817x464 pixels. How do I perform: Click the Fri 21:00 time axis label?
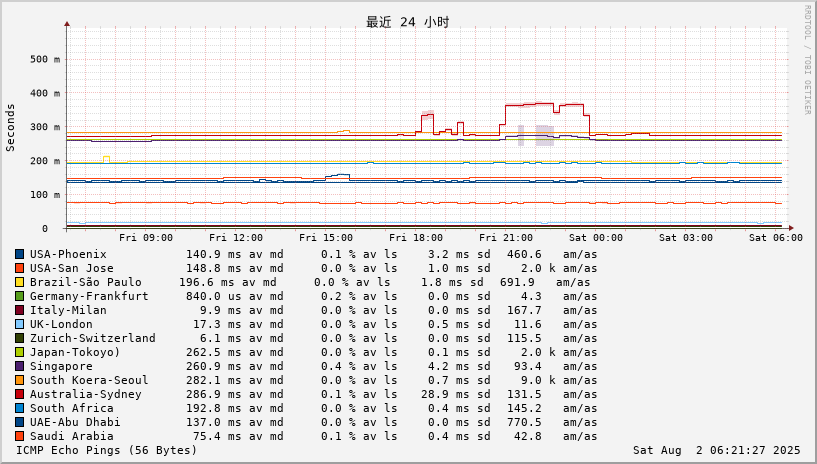(506, 237)
